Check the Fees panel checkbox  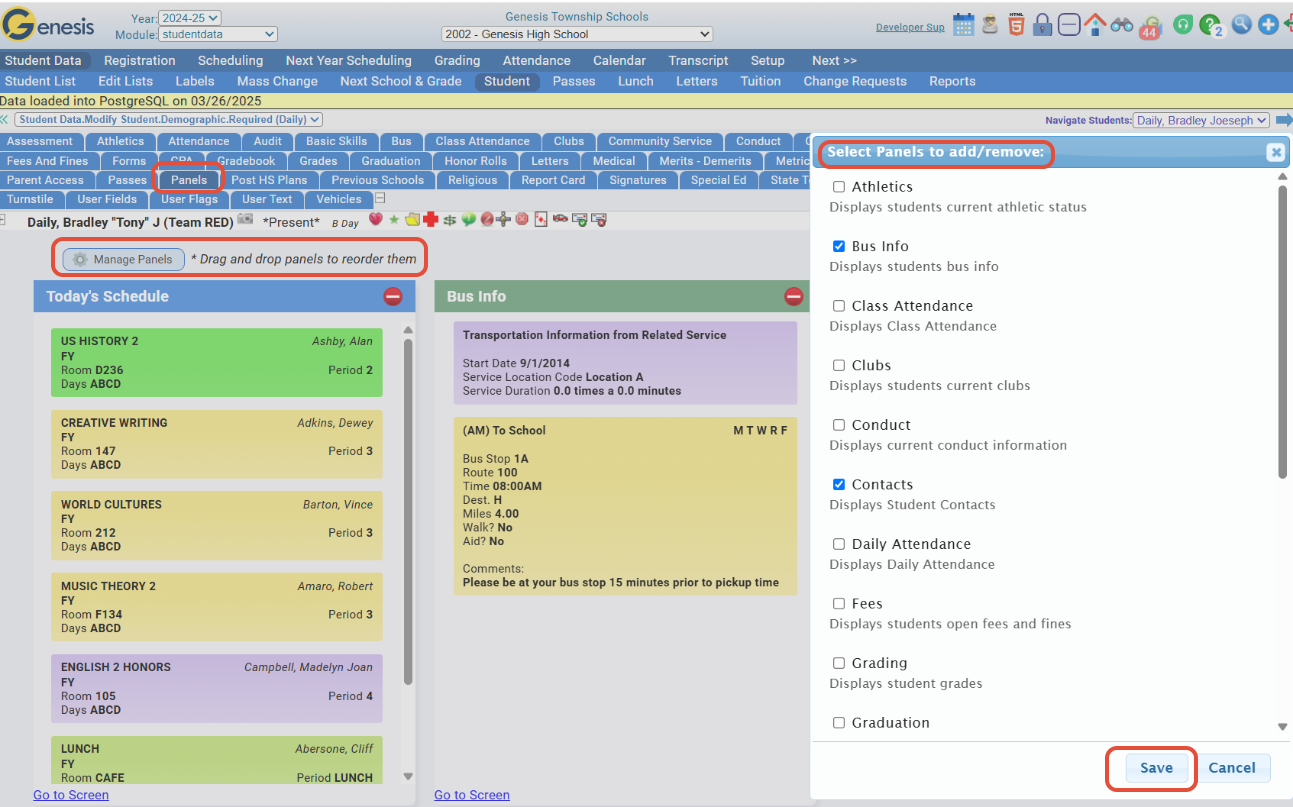(x=839, y=603)
